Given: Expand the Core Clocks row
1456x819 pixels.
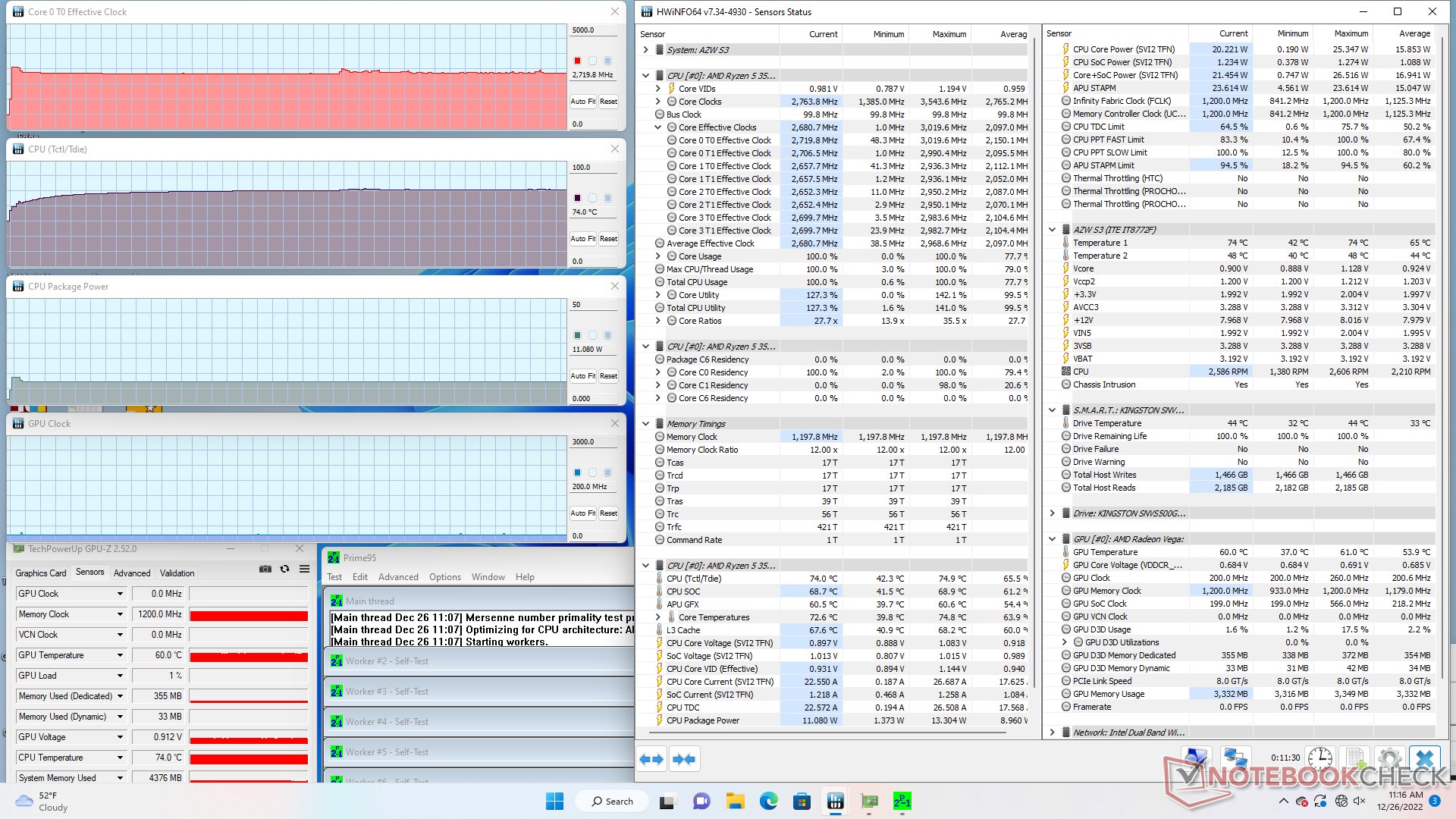Looking at the screenshot, I should 658,102.
